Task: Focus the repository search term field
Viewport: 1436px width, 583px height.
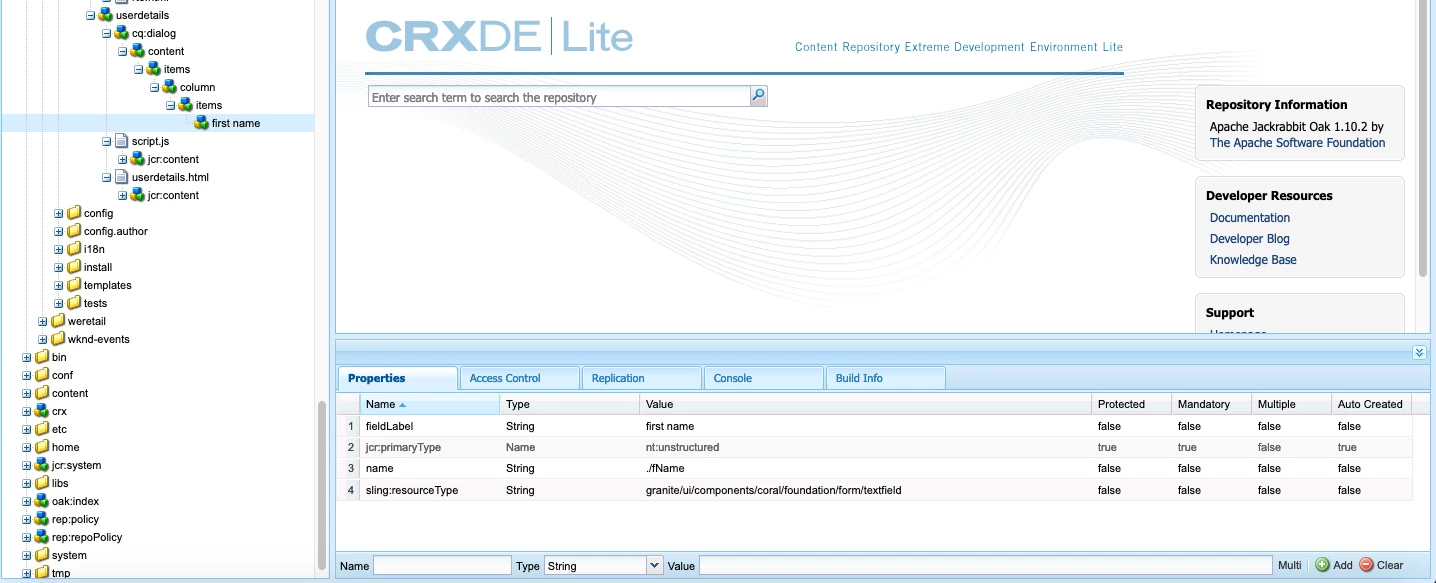Action: click(559, 97)
